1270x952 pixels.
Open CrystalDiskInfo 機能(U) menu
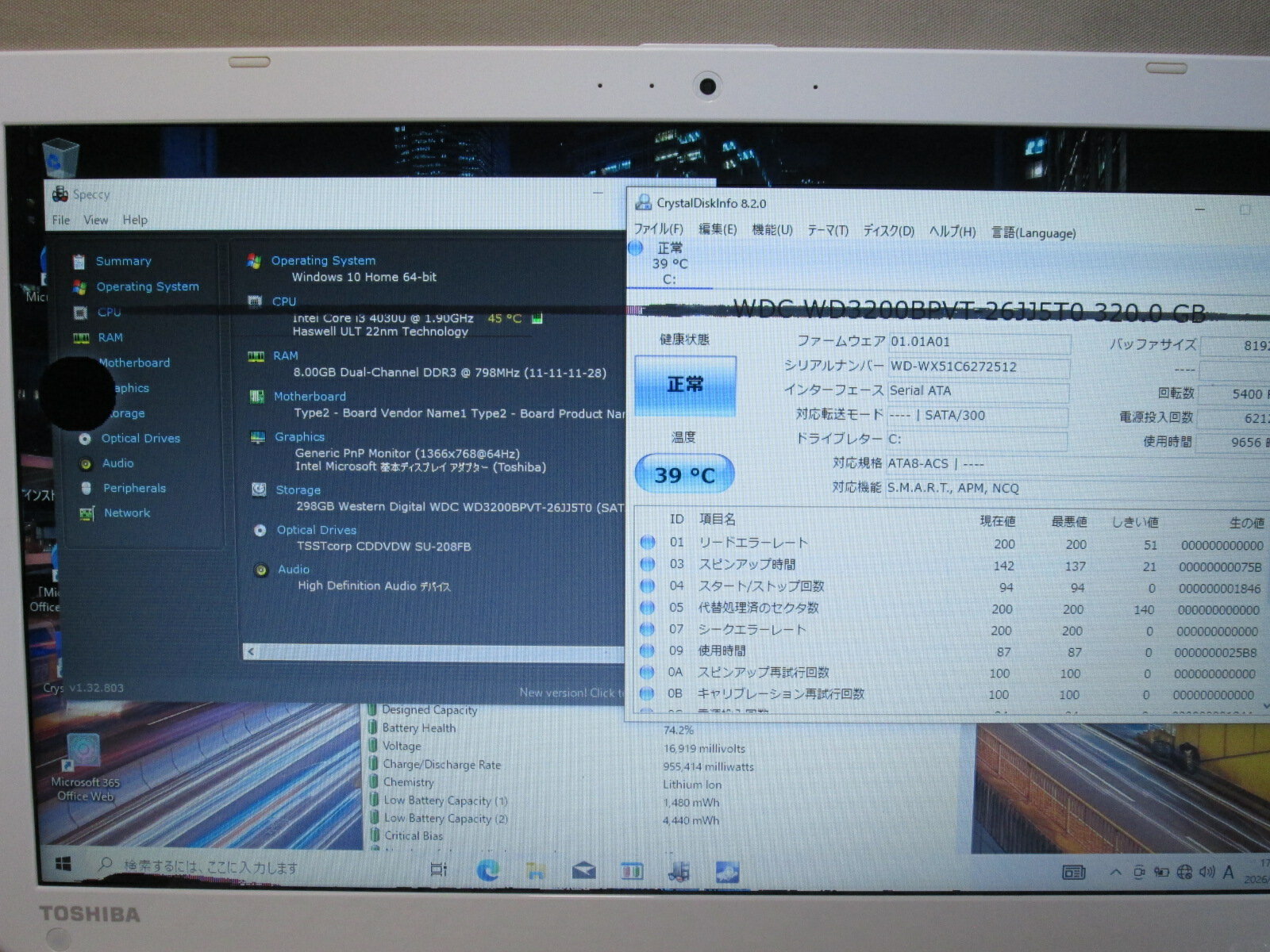(772, 230)
